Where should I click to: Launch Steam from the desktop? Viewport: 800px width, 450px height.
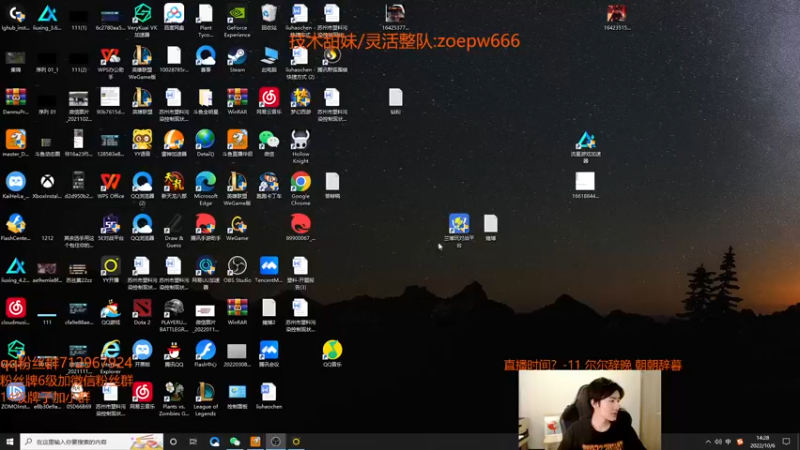pyautogui.click(x=237, y=59)
